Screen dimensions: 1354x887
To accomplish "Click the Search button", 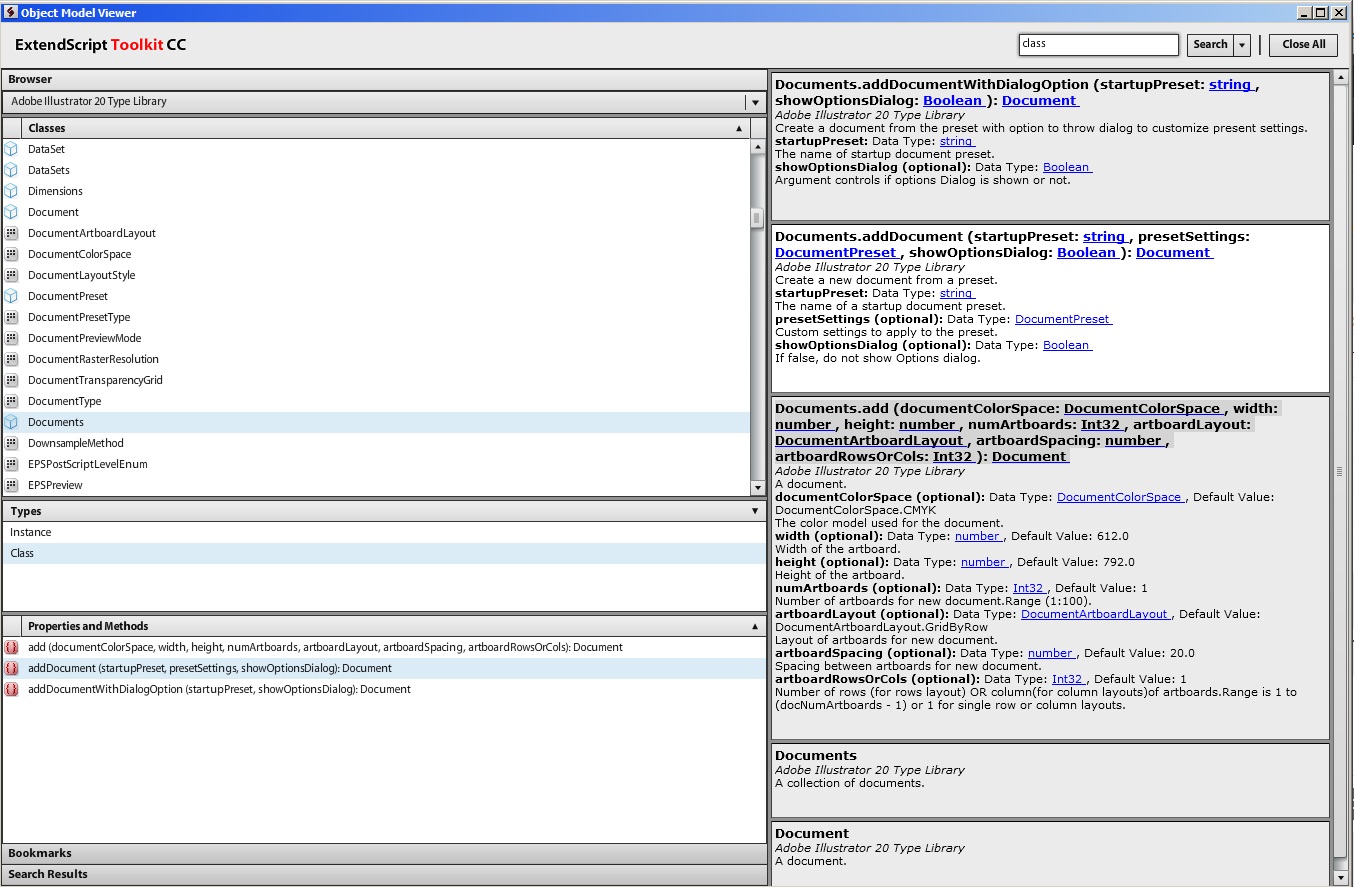I will tap(1210, 45).
